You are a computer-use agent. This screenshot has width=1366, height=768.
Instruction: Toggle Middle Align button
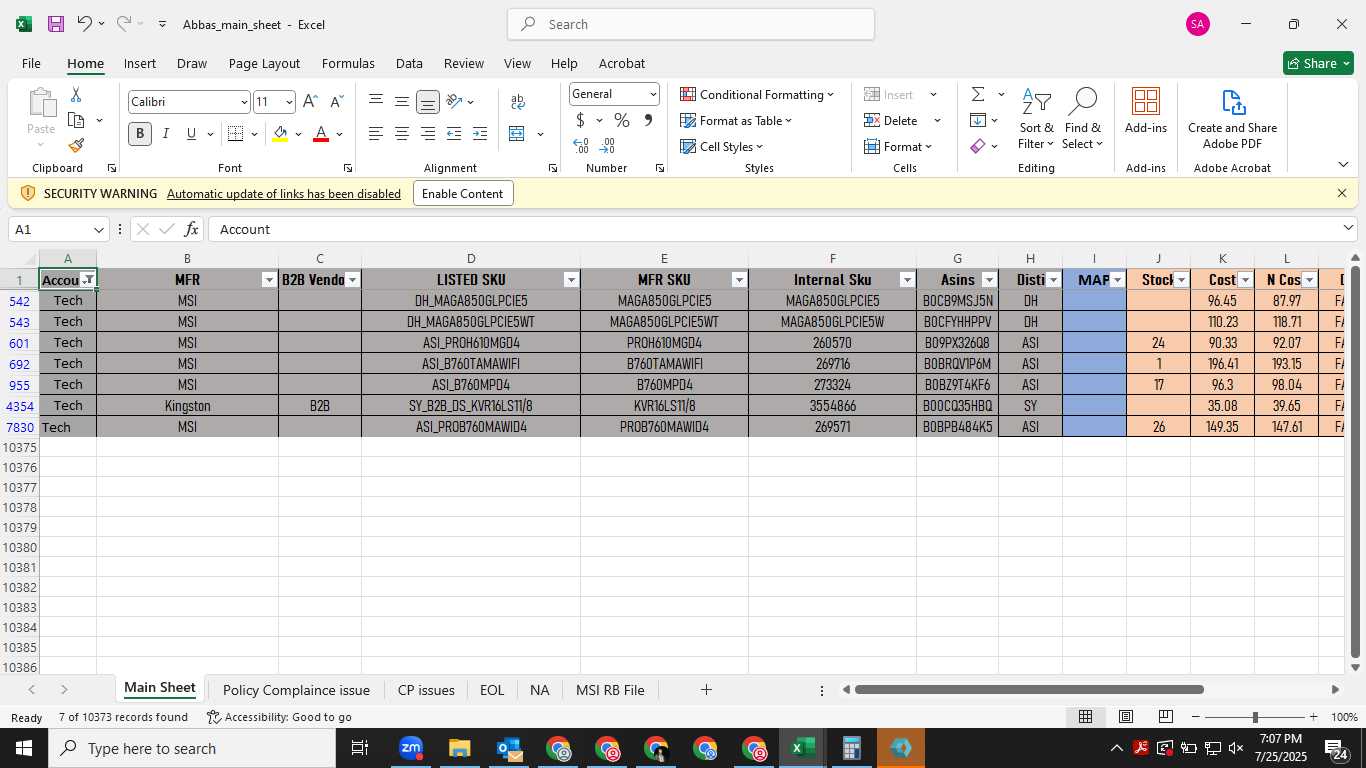coord(402,101)
